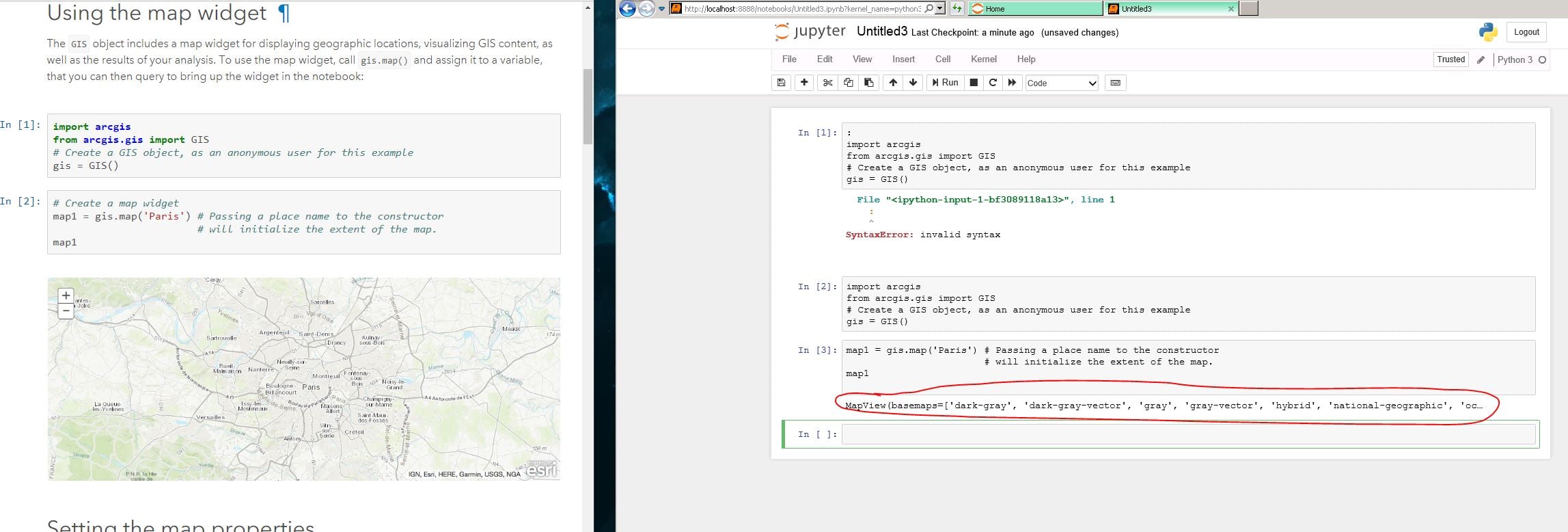Click the MapView basemaps output text
Image resolution: width=1568 pixels, height=532 pixels.
[1164, 405]
